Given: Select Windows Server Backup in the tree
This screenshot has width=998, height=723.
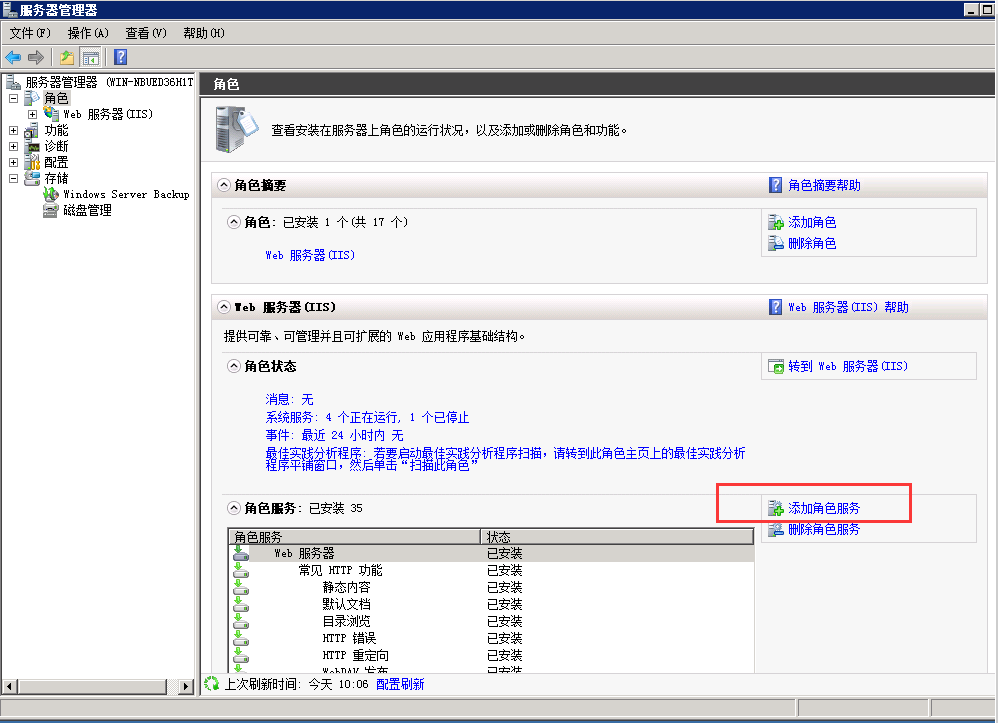Looking at the screenshot, I should coord(125,194).
